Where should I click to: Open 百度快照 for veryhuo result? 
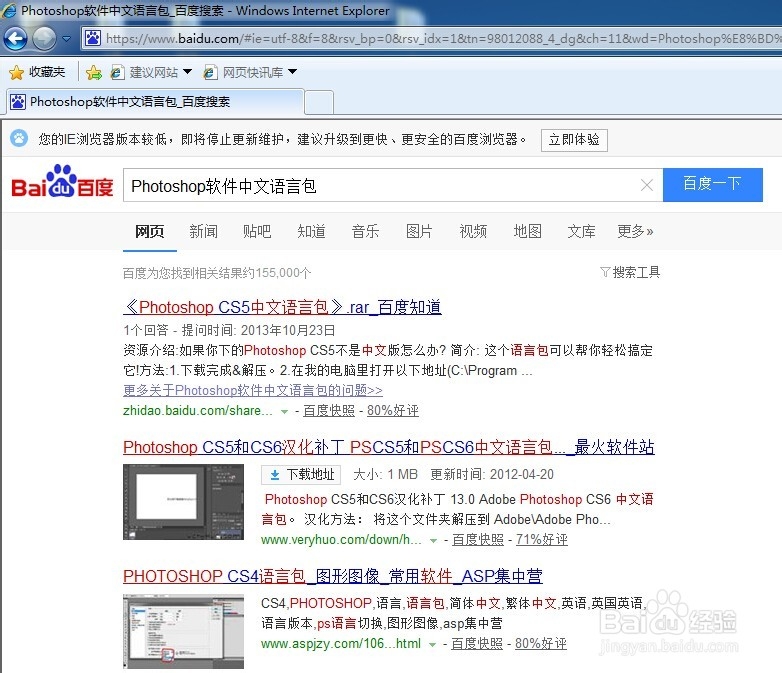coord(478,540)
